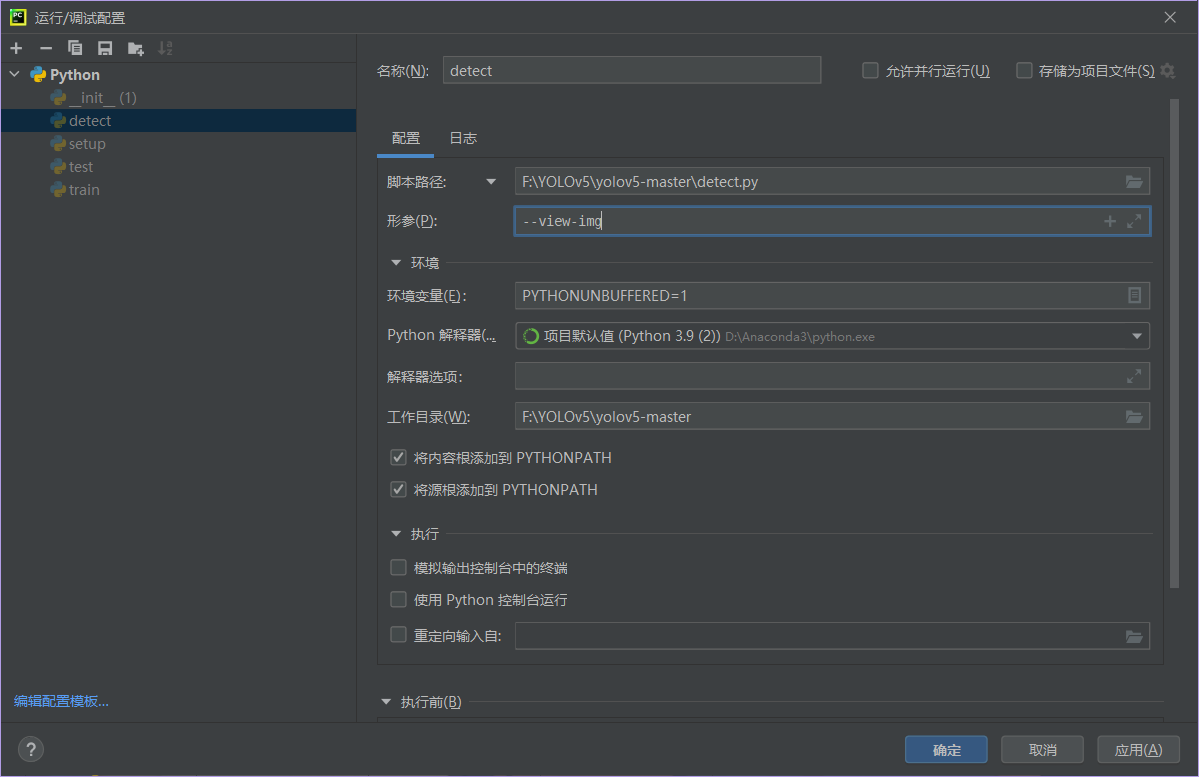Click the new folder icon in the toolbar

(135, 48)
